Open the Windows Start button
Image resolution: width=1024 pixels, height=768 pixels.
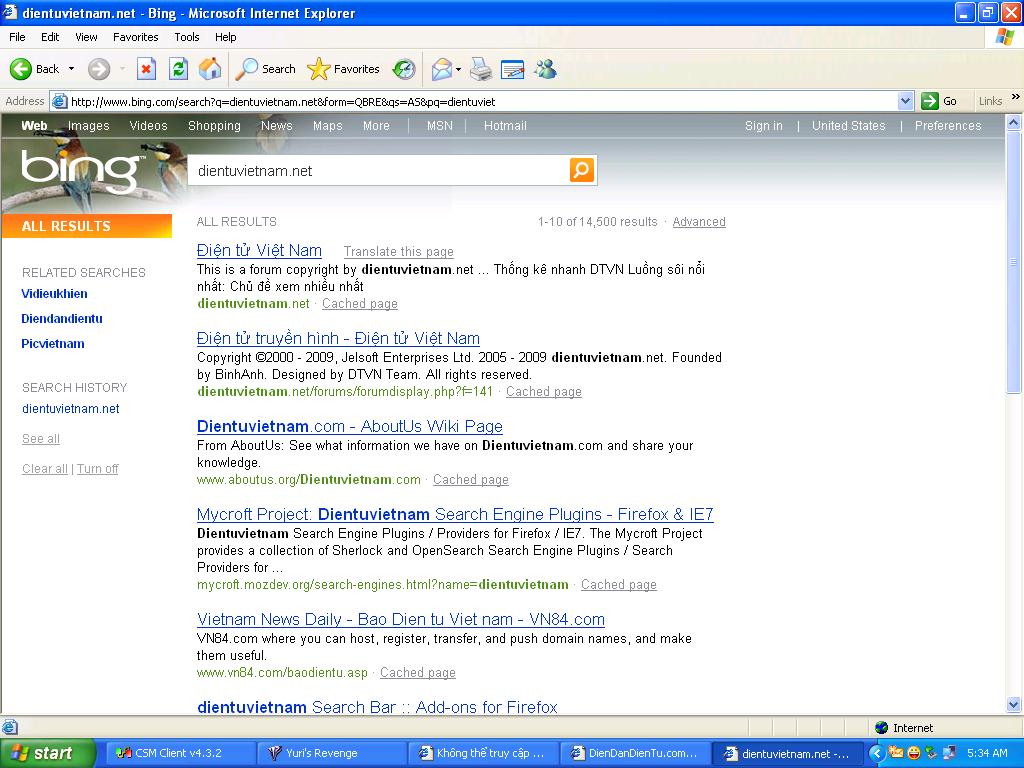[x=47, y=753]
